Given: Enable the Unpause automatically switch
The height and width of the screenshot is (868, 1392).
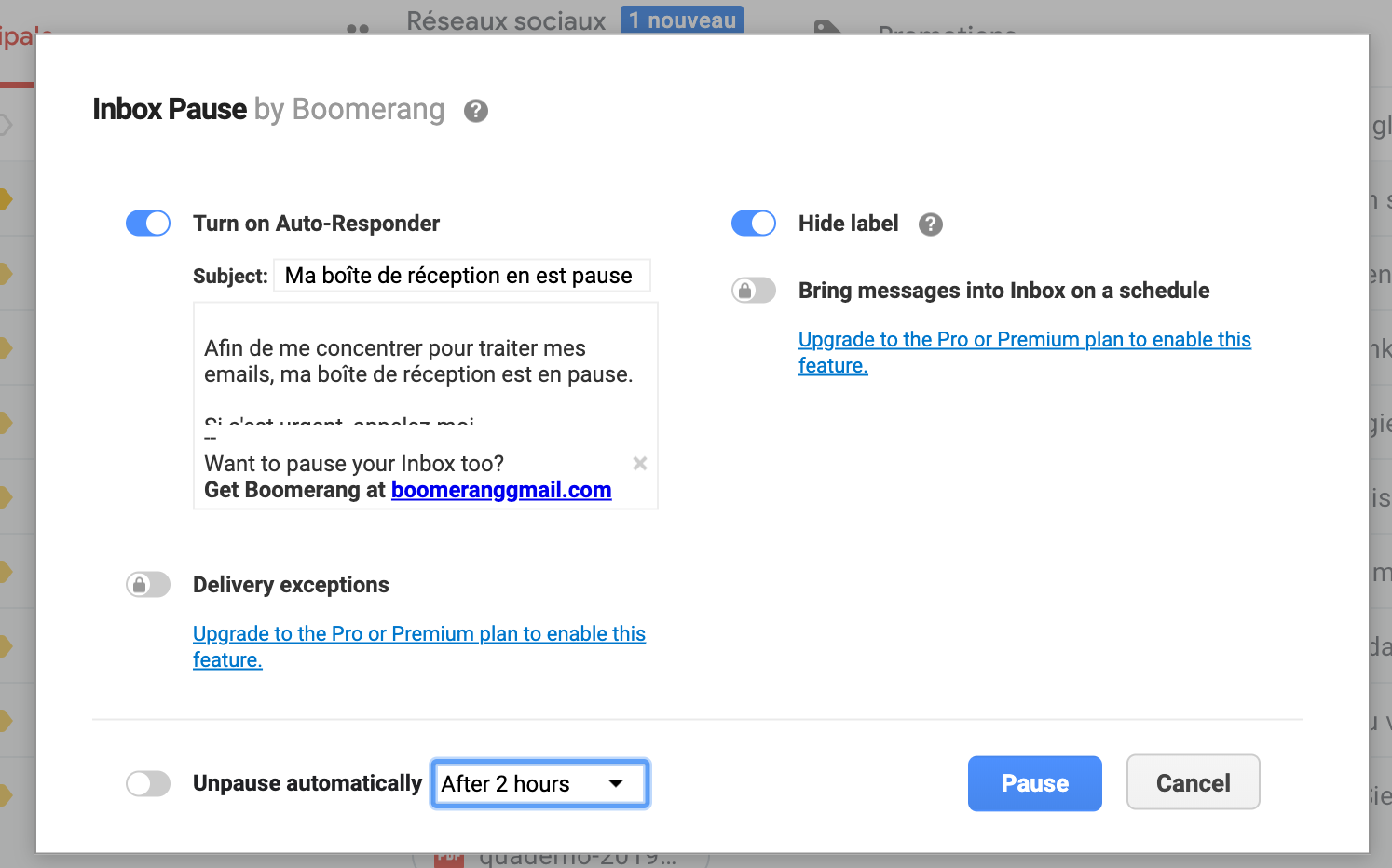Looking at the screenshot, I should (x=148, y=784).
